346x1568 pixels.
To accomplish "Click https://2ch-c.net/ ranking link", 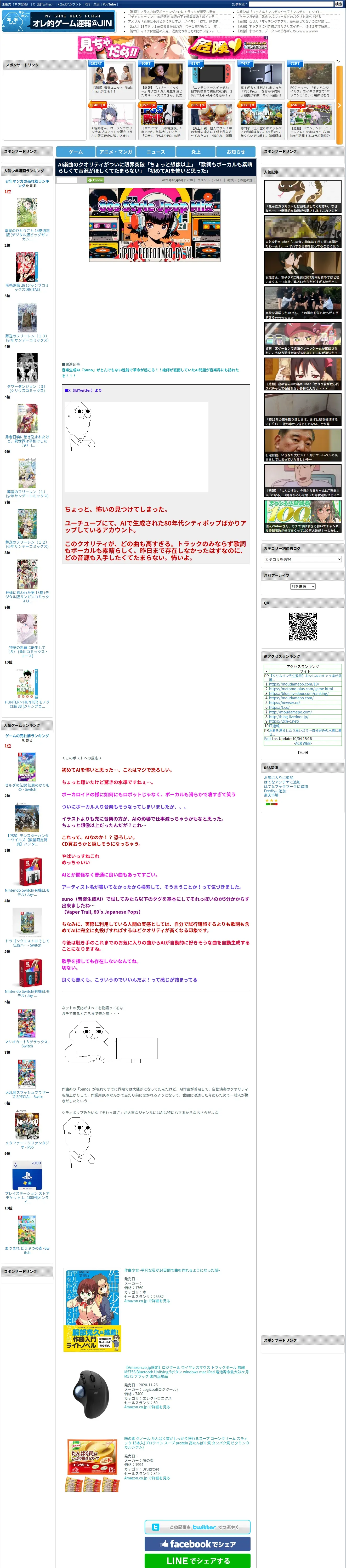I will coord(283,721).
